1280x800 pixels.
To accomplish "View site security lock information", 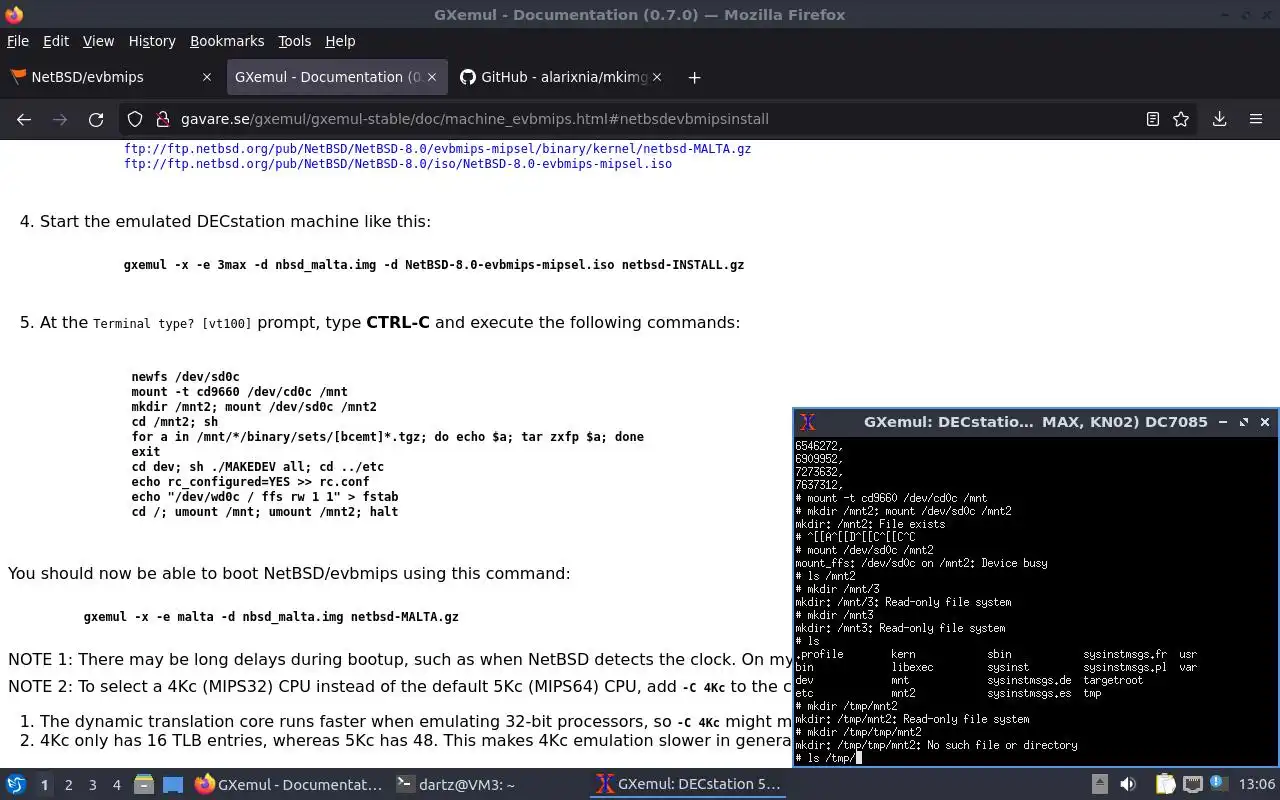I will 162,119.
